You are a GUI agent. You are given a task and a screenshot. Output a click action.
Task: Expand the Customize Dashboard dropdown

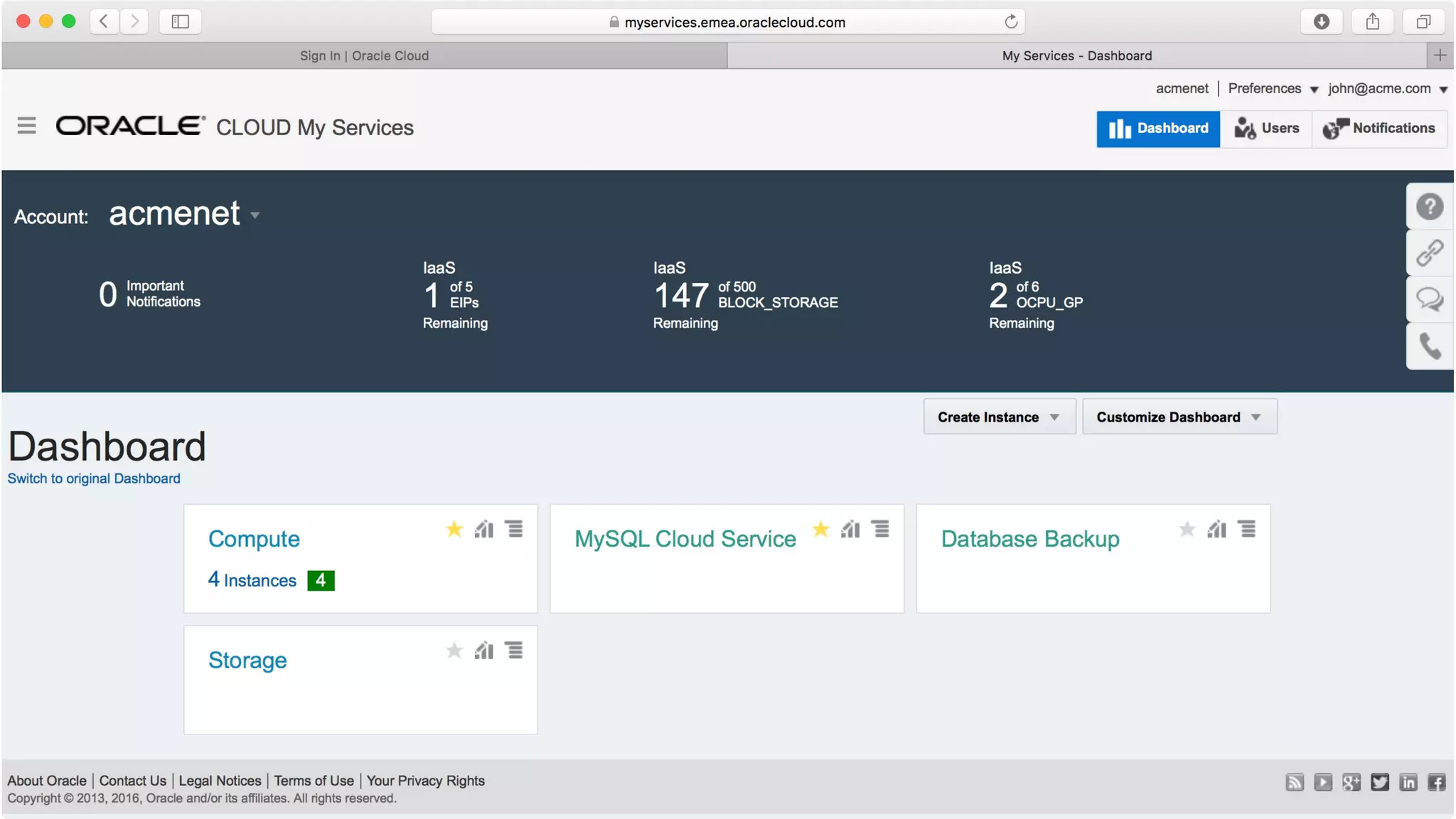point(1179,417)
